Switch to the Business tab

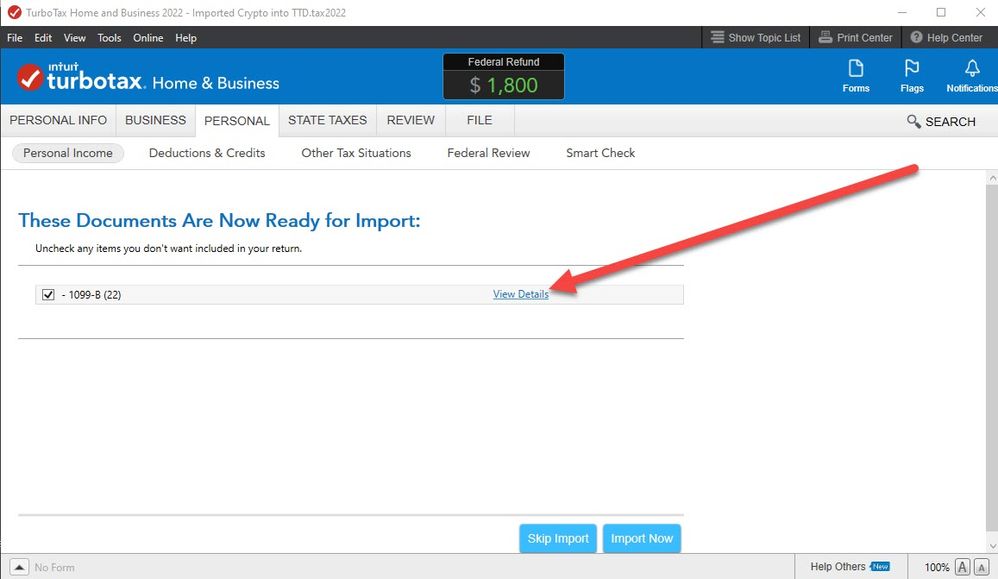pyautogui.click(x=155, y=120)
